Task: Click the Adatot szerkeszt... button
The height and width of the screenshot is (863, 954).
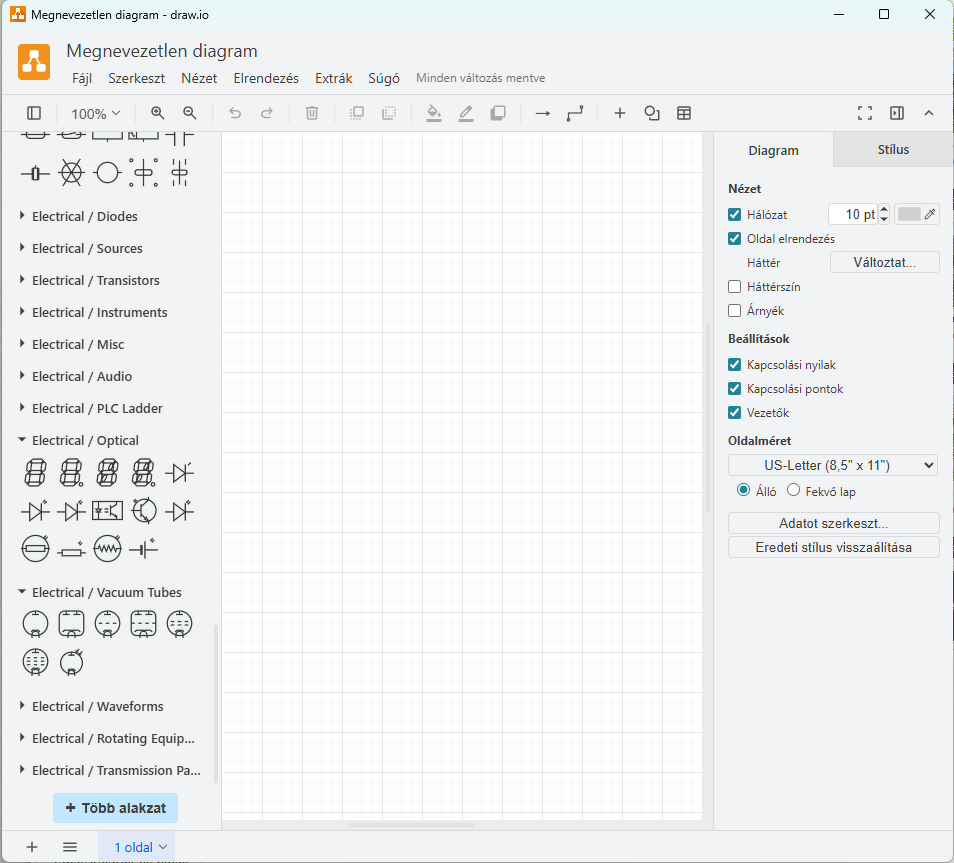Action: point(834,523)
